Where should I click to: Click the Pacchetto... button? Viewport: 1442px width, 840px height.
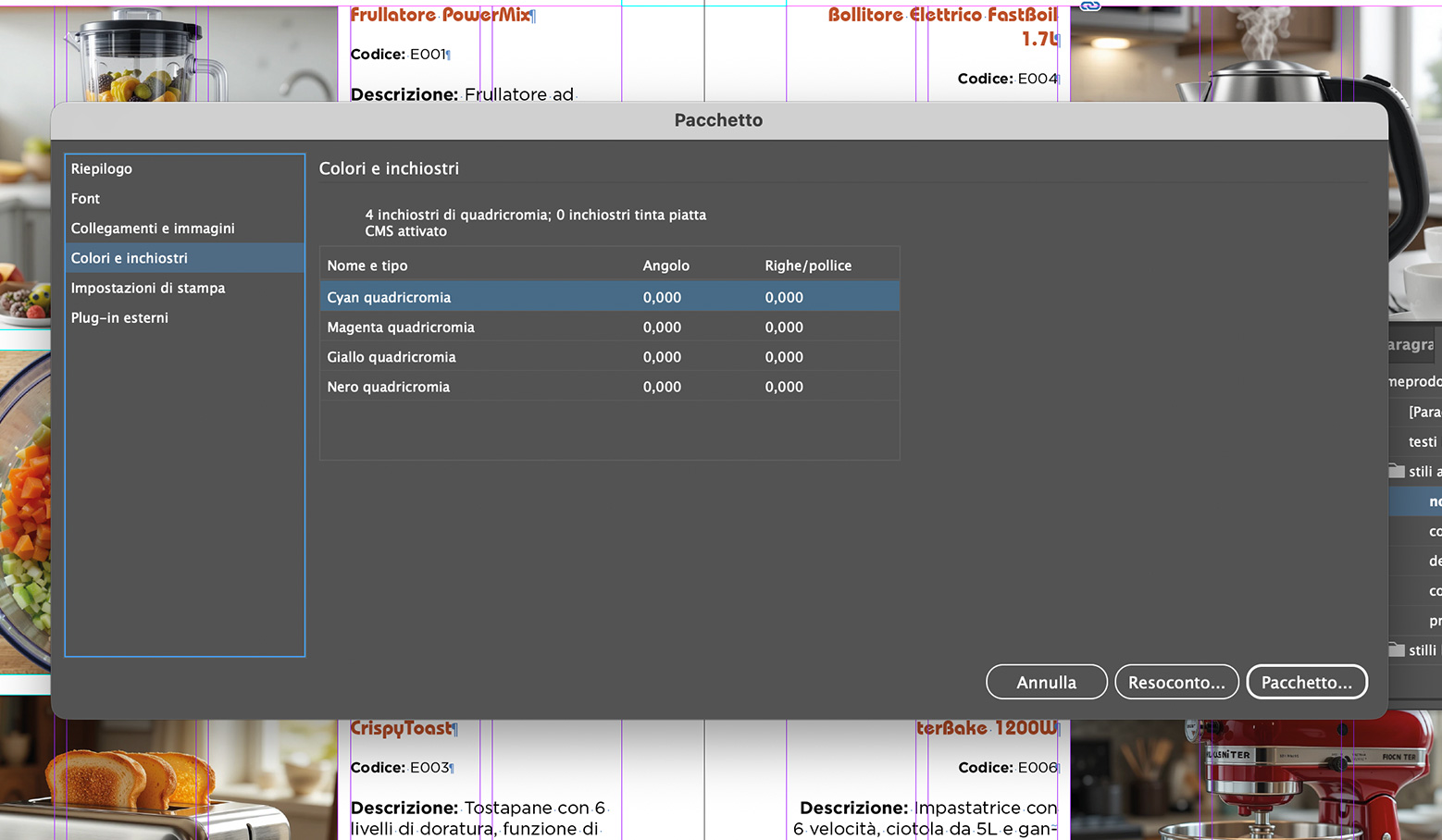[1307, 682]
